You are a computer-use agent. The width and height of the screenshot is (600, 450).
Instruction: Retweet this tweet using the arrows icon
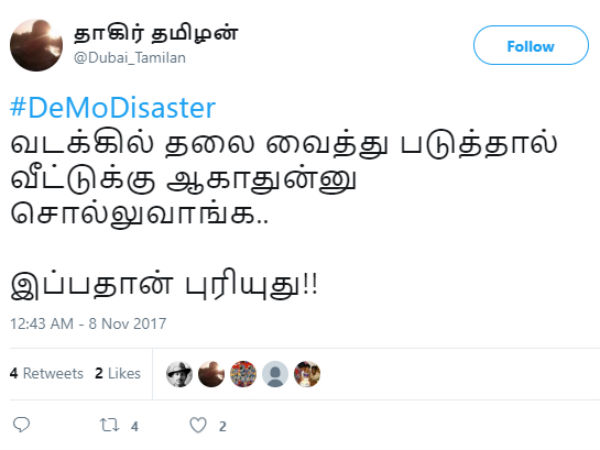pos(109,425)
